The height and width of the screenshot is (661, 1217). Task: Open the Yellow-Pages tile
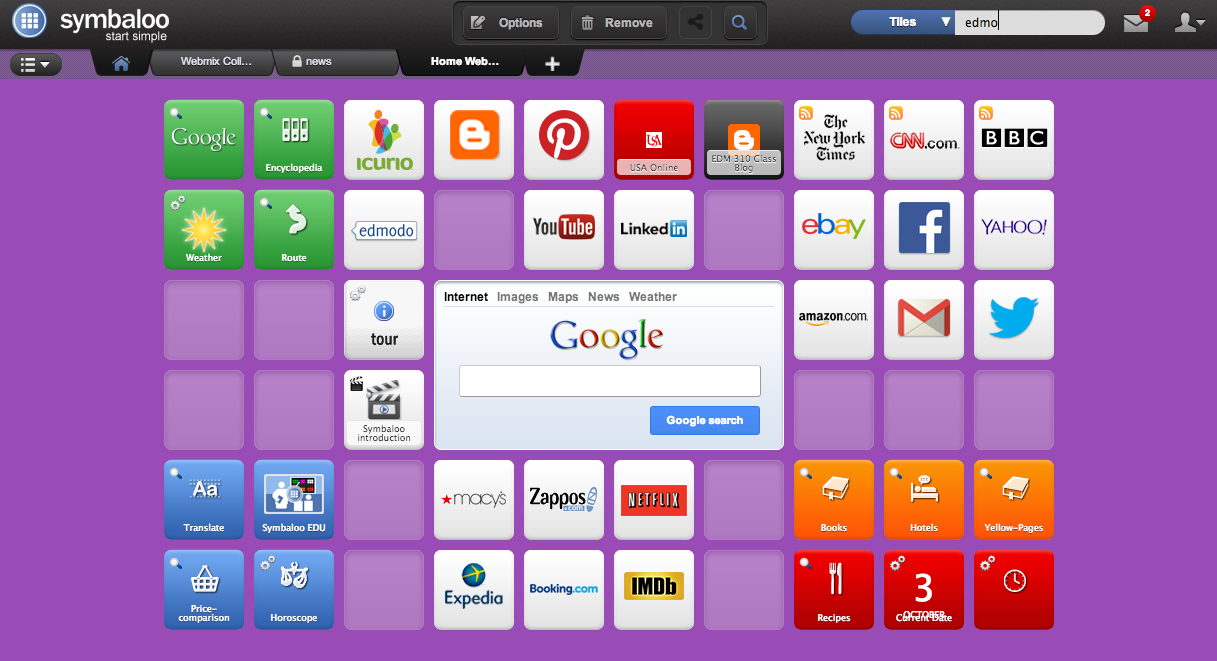pyautogui.click(x=1014, y=500)
